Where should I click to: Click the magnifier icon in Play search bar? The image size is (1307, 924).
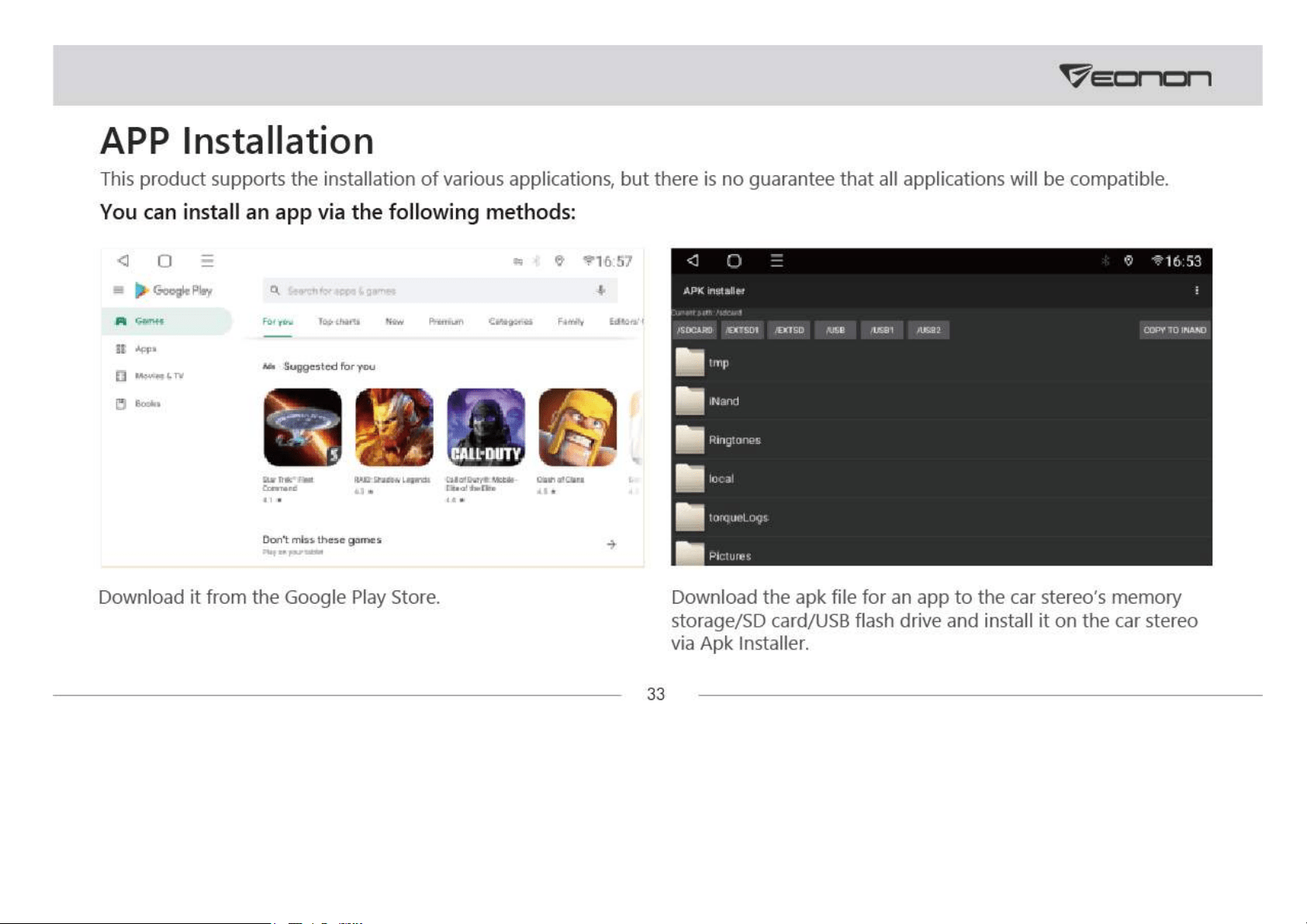point(275,290)
